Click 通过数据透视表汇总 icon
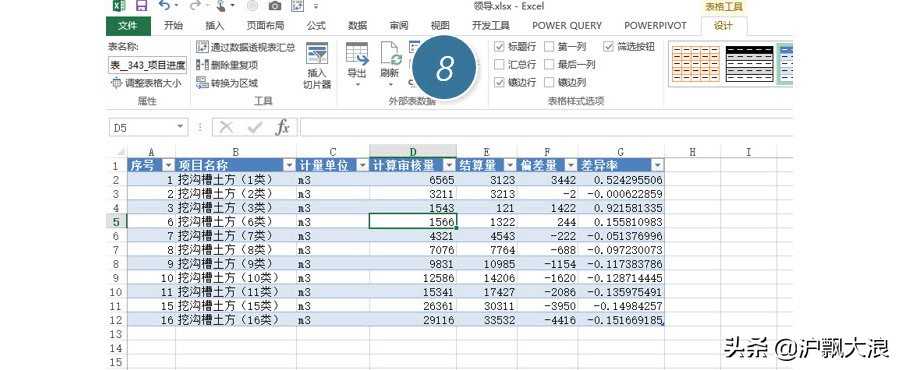The height and width of the screenshot is (370, 900). pyautogui.click(x=202, y=46)
